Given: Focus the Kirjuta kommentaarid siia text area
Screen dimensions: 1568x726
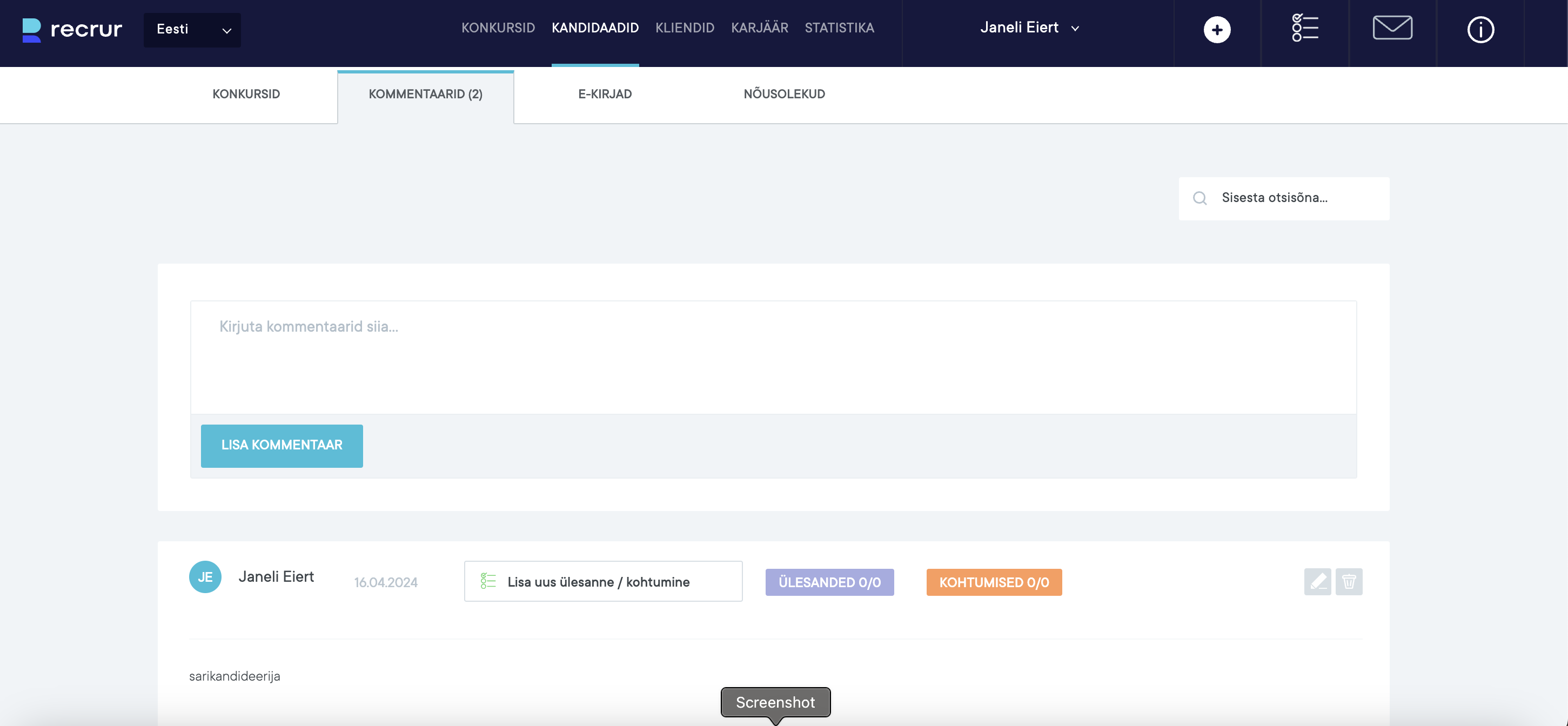Looking at the screenshot, I should (773, 358).
